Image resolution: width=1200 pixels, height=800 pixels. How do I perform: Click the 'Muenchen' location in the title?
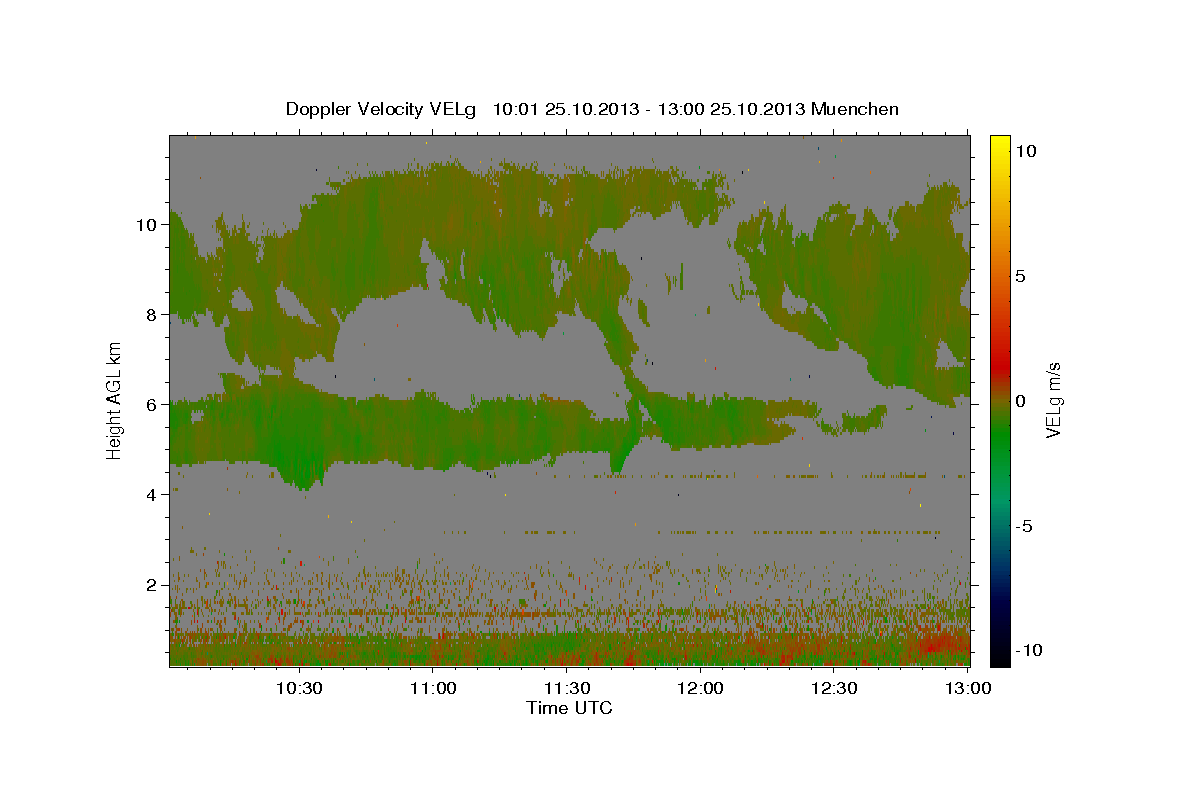click(x=855, y=109)
